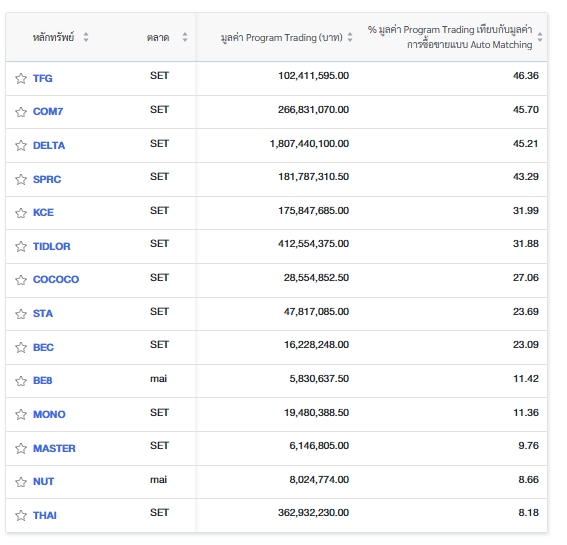This screenshot has height=545, width=567.
Task: Click the star beside MONO
Action: pyautogui.click(x=21, y=414)
